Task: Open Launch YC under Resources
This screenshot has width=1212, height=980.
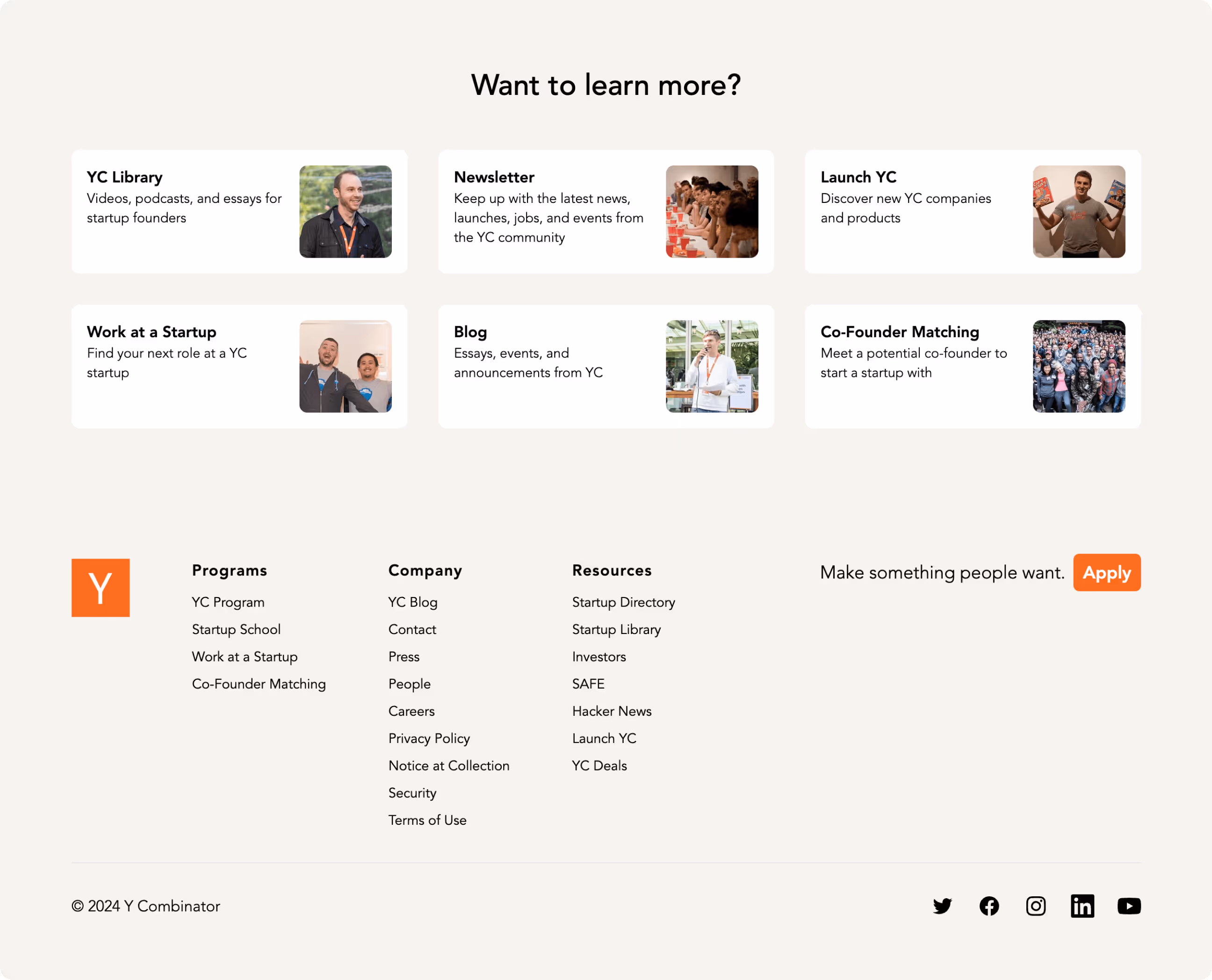Action: pyautogui.click(x=604, y=738)
